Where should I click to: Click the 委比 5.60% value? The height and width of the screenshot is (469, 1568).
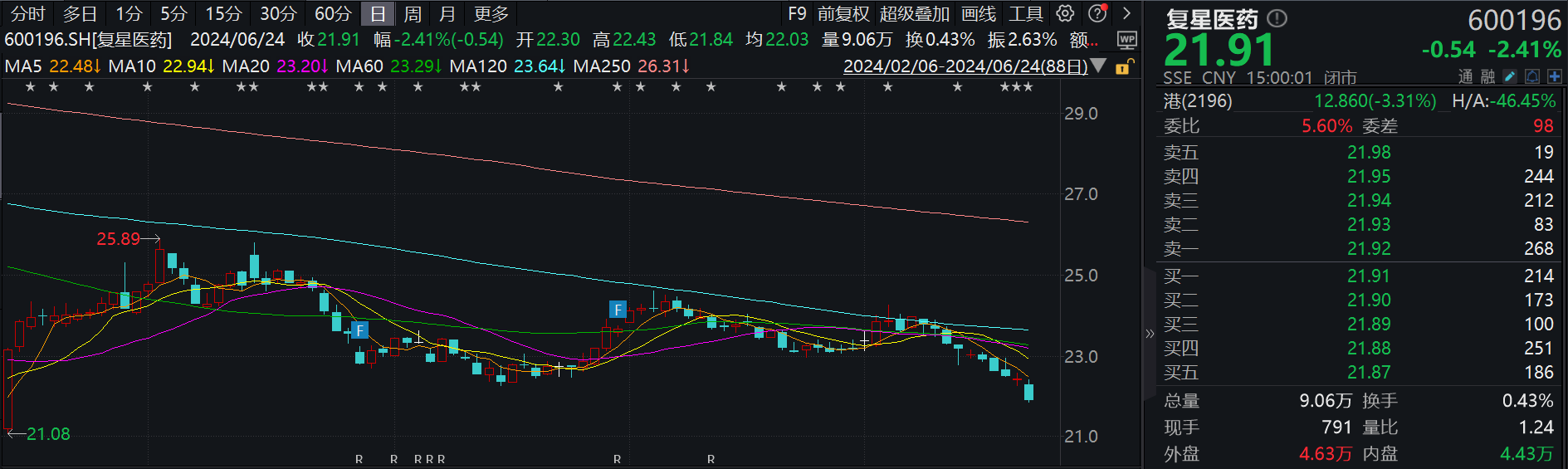(x=1326, y=126)
